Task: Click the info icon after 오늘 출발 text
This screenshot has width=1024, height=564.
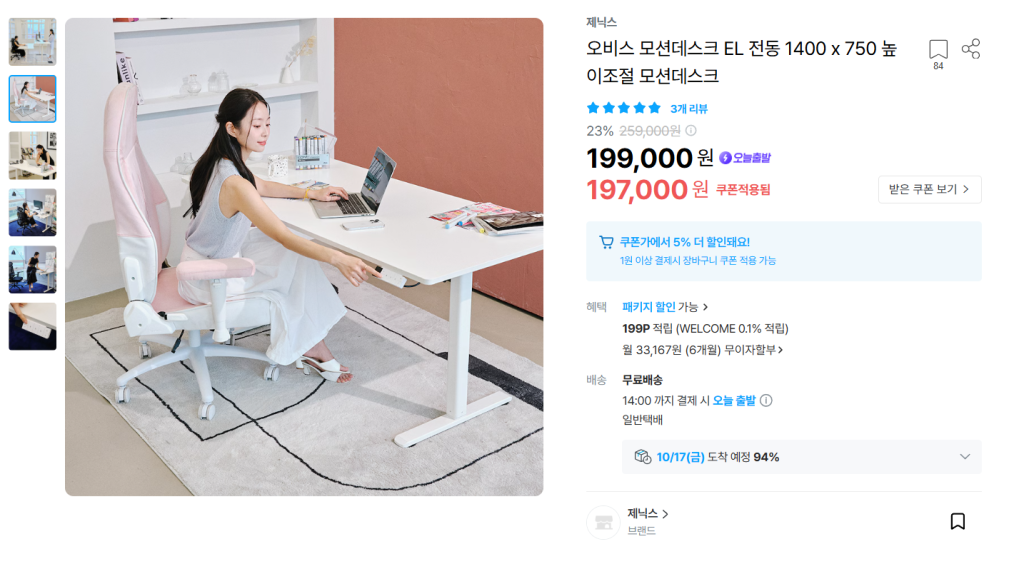Action: tap(766, 400)
